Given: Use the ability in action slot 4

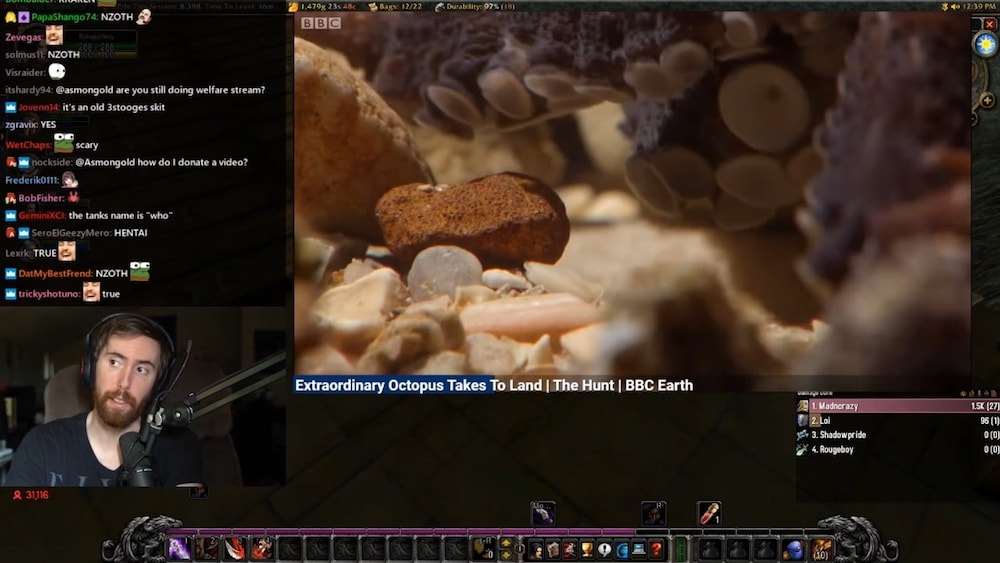Looking at the screenshot, I should pos(262,549).
